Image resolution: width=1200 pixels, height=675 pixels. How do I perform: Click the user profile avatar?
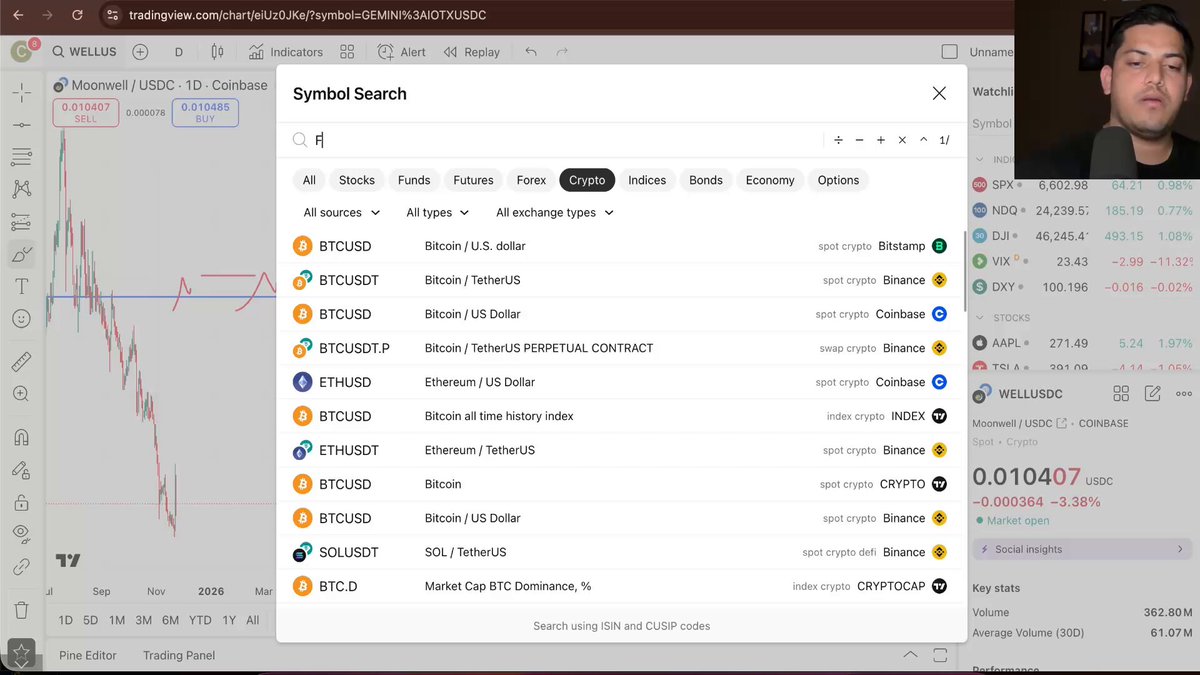21,51
